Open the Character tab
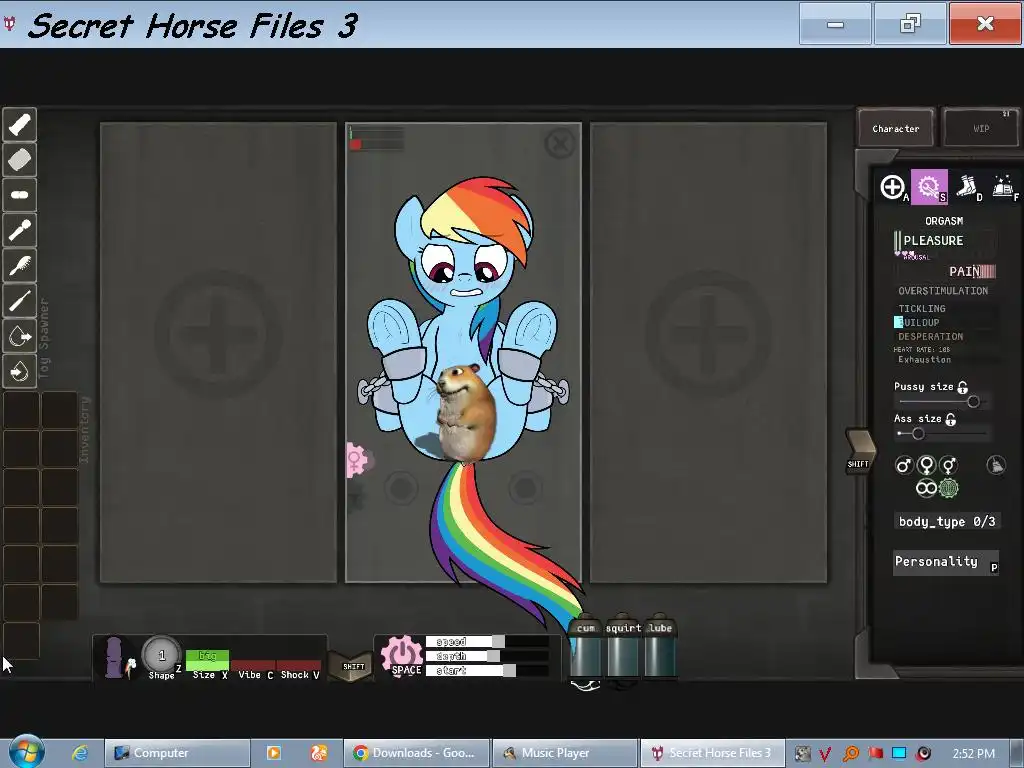The image size is (1024, 768). pyautogui.click(x=895, y=128)
